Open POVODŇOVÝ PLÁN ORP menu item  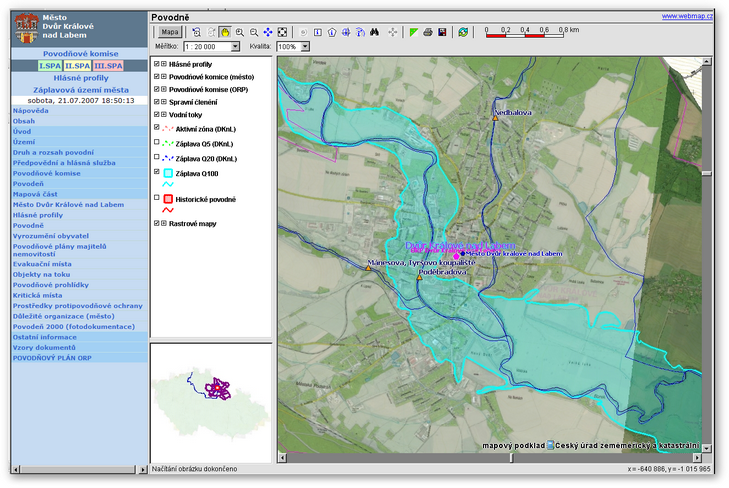click(x=52, y=358)
